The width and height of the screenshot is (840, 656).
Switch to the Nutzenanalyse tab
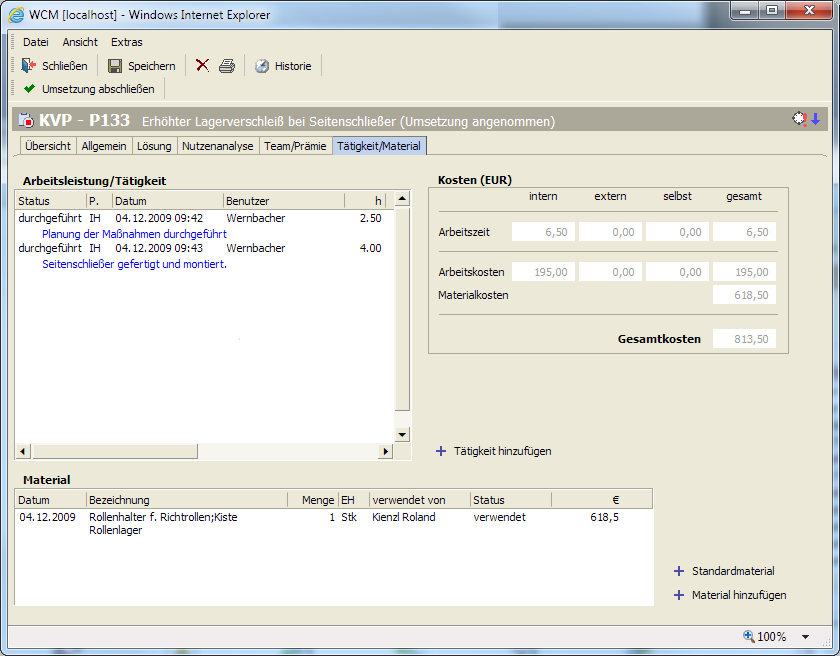(218, 146)
